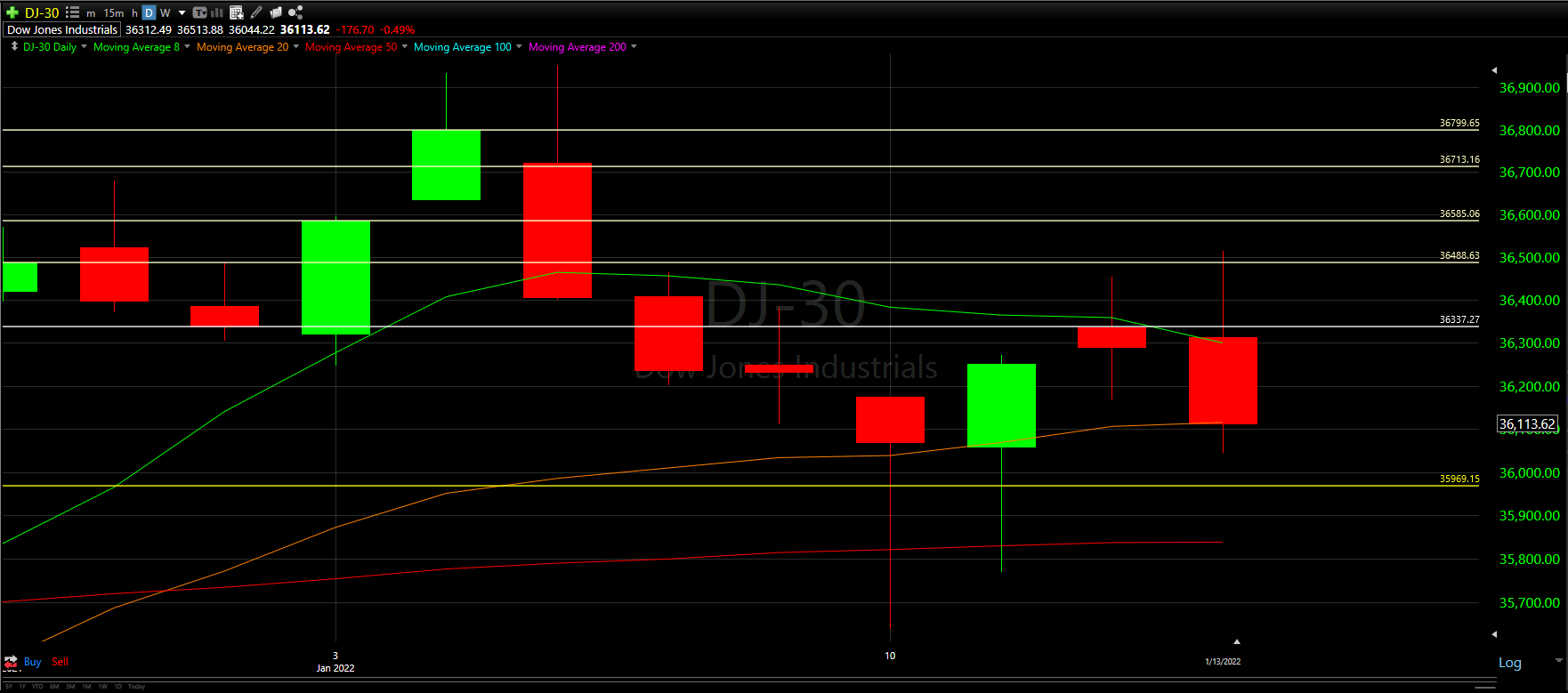This screenshot has width=1568, height=693.
Task: Click the bottom-right horizontal scroll handle
Action: point(1485,687)
